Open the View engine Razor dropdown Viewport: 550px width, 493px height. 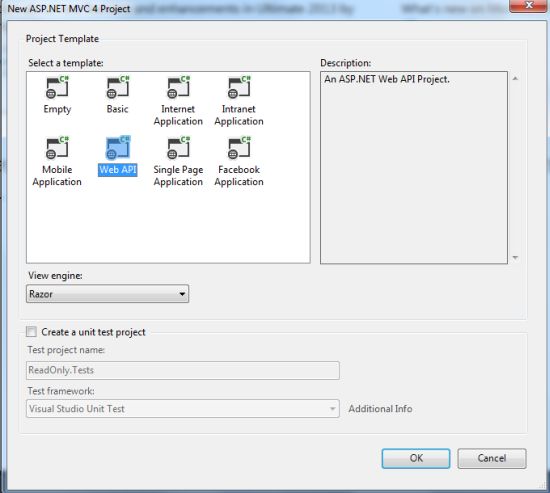pyautogui.click(x=107, y=294)
